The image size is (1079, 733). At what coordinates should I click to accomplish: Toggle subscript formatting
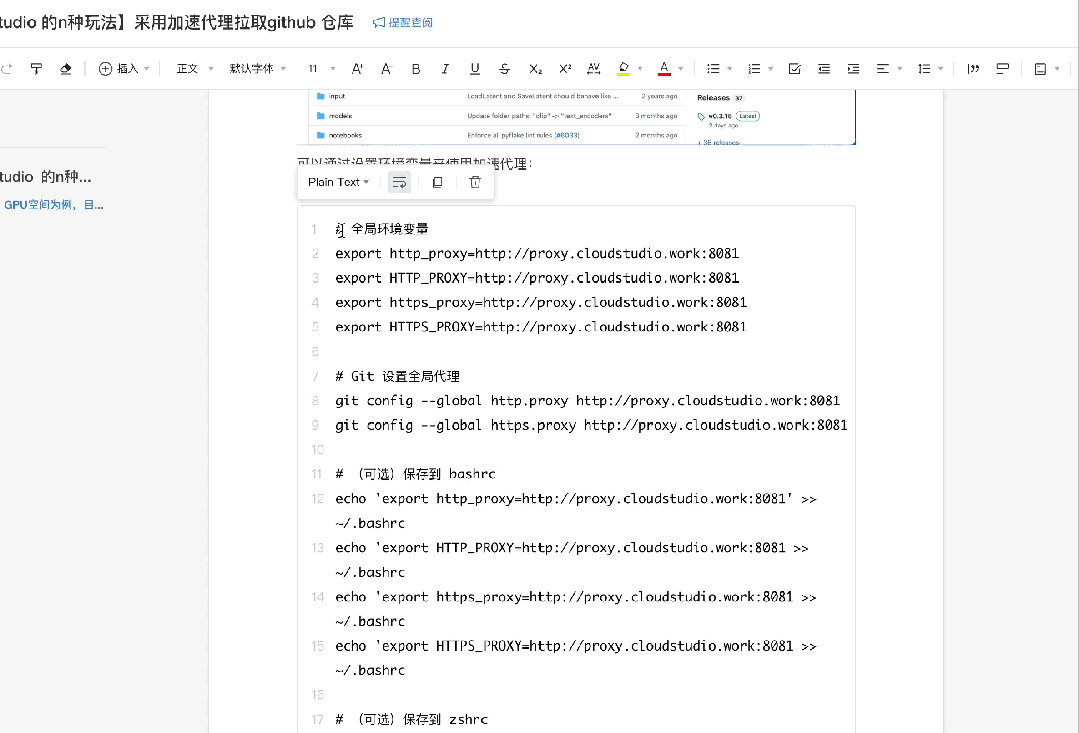[x=534, y=68]
